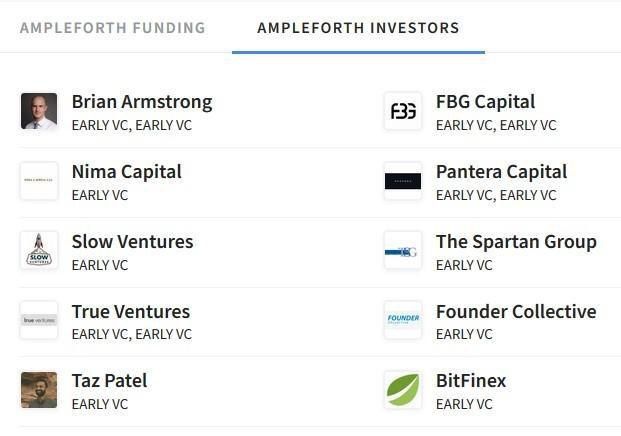Open the Pantera Capital name link

point(501,172)
